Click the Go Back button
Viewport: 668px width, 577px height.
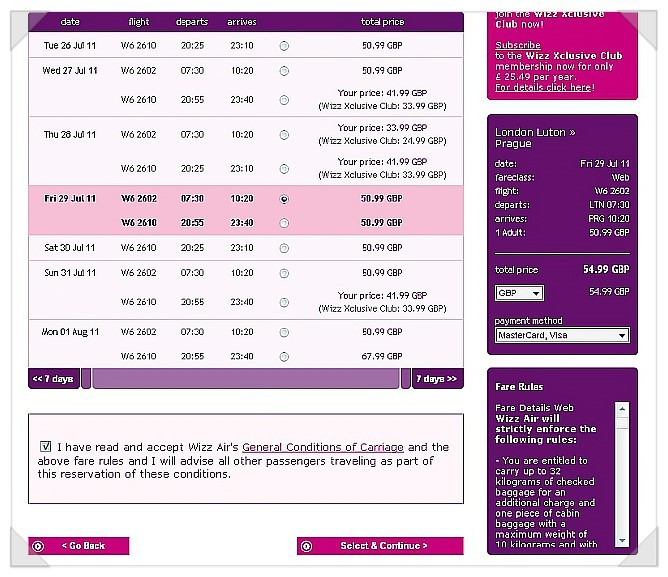79,546
